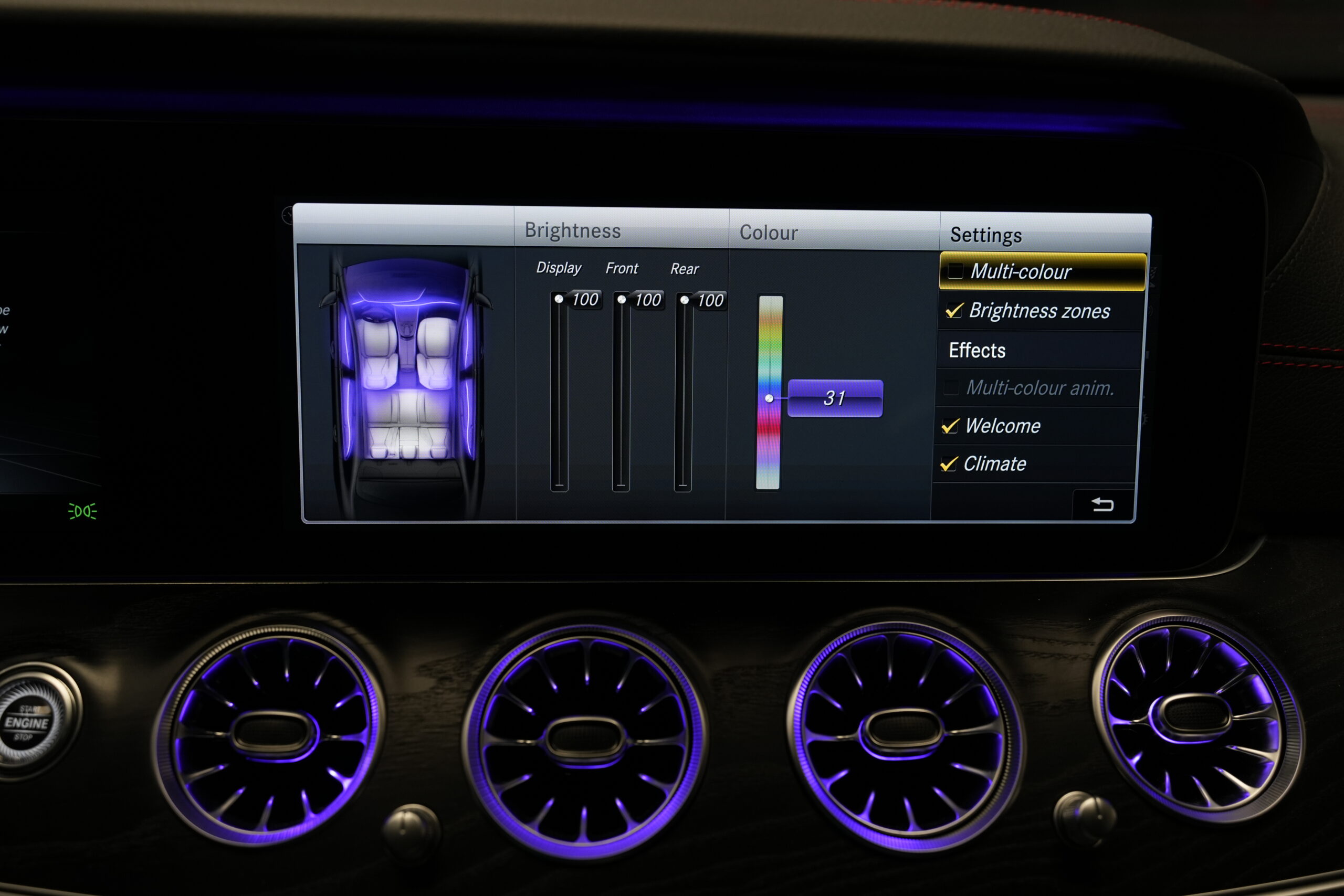Tap the colour value 31 indicator
Viewport: 1344px width, 896px height.
point(835,398)
